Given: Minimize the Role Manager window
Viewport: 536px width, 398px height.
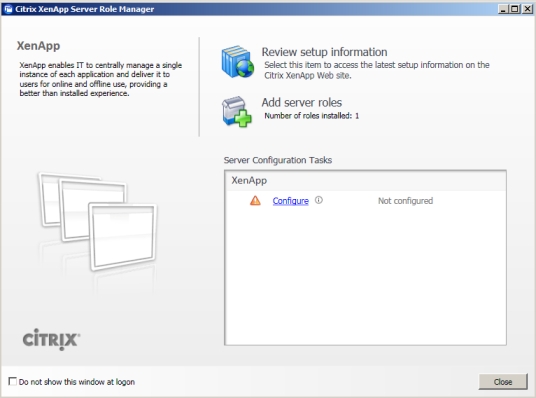Looking at the screenshot, I should click(x=502, y=9).
